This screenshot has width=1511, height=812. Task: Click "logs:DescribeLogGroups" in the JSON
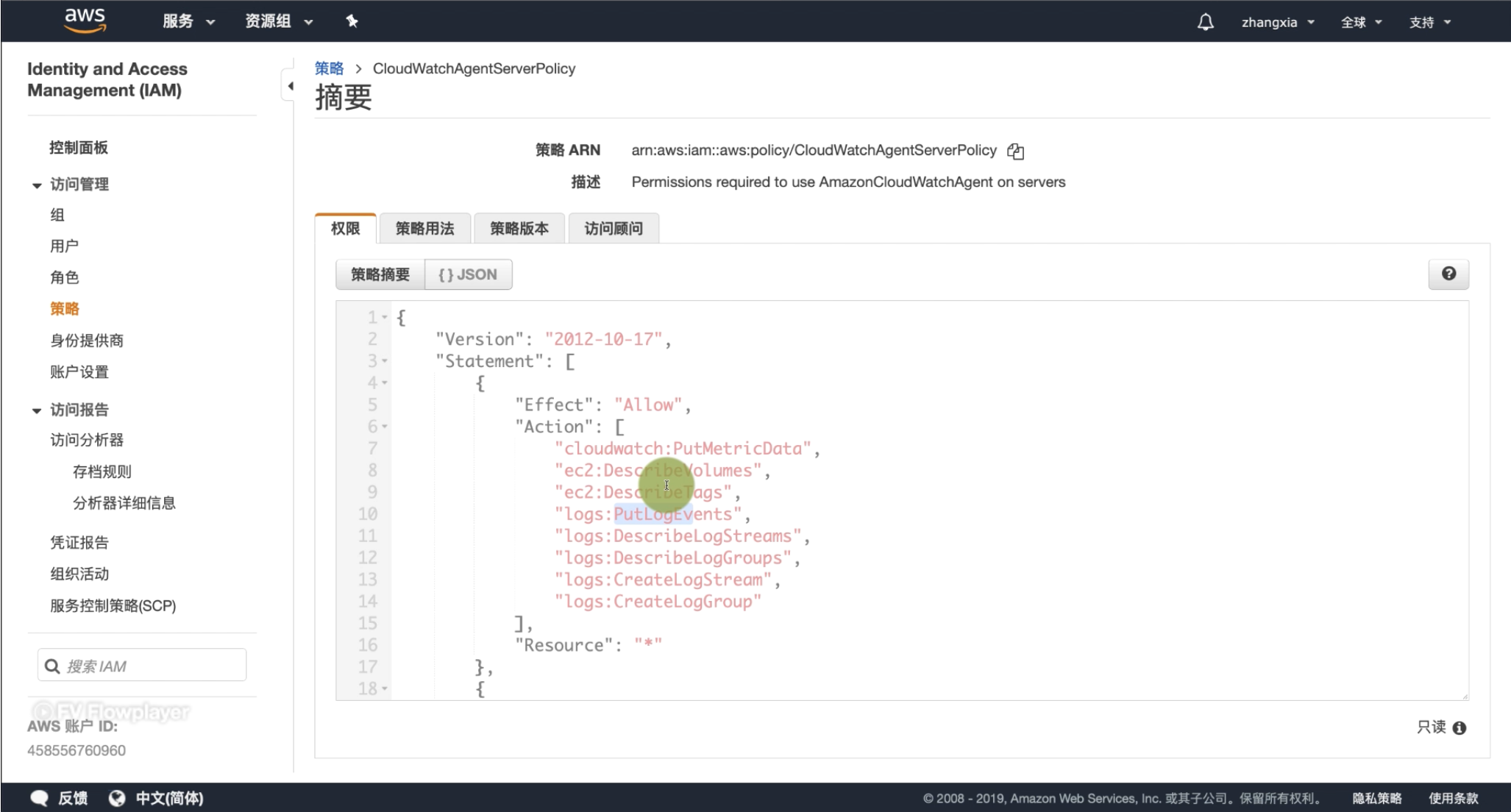[672, 558]
